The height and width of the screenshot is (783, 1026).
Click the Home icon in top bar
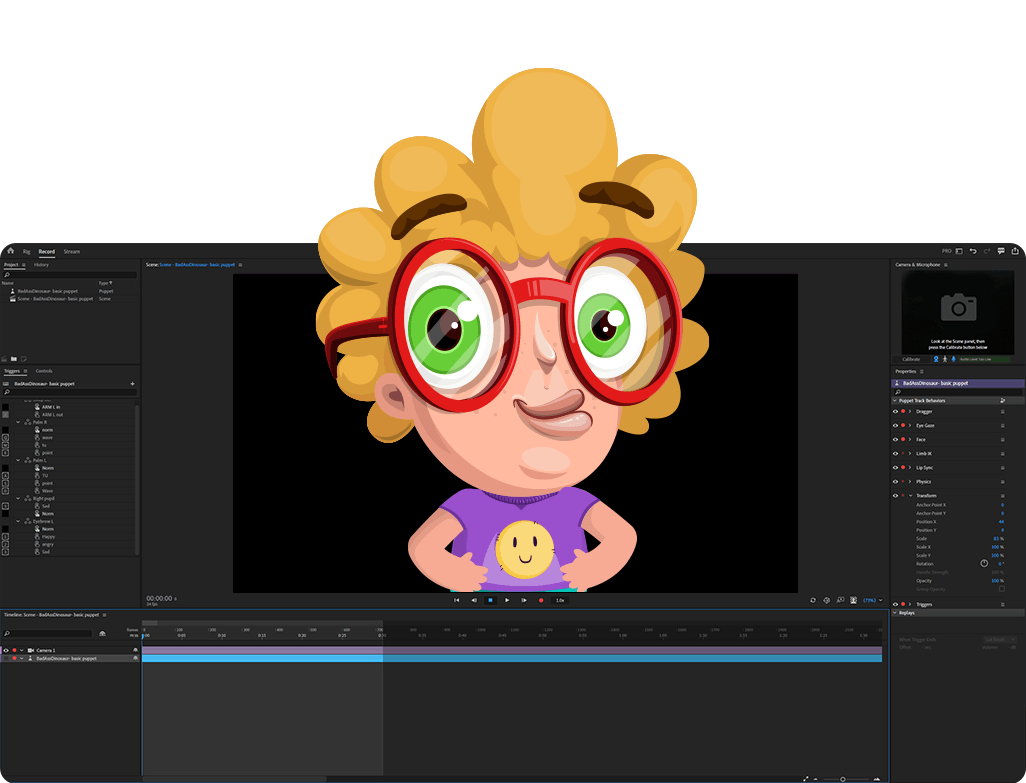pos(10,251)
